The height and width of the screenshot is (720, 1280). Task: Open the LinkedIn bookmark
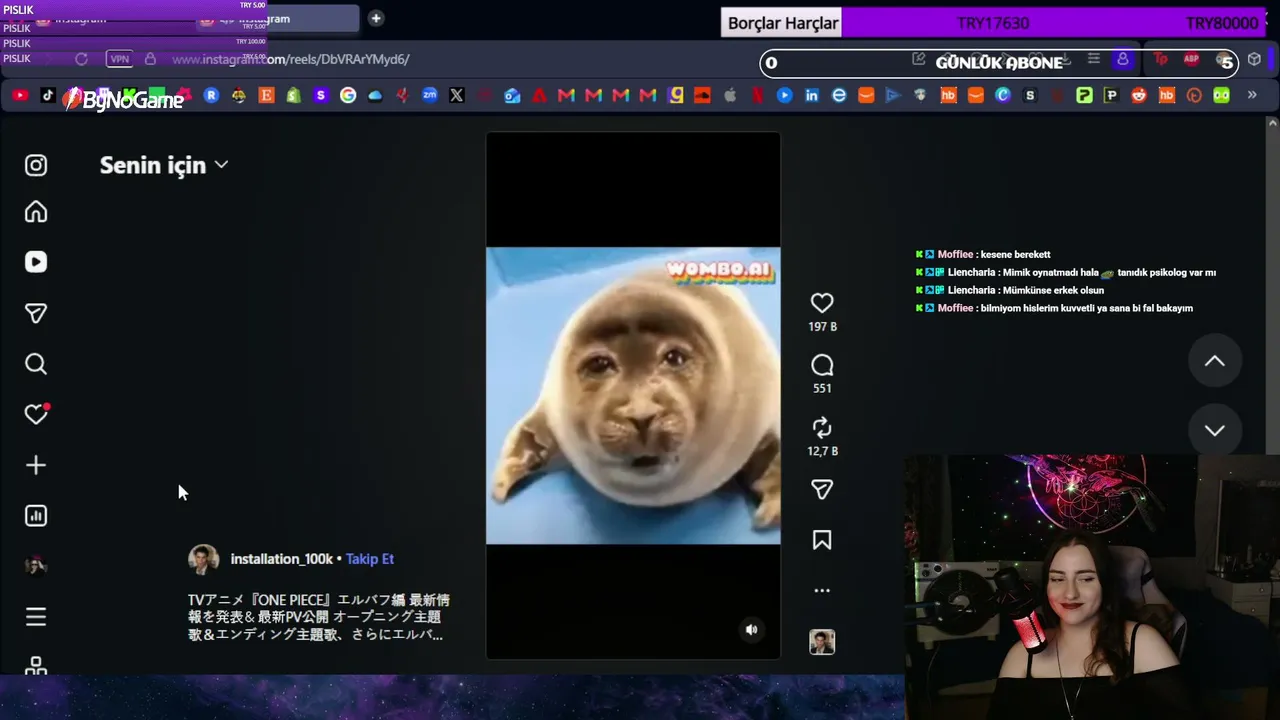coord(811,95)
